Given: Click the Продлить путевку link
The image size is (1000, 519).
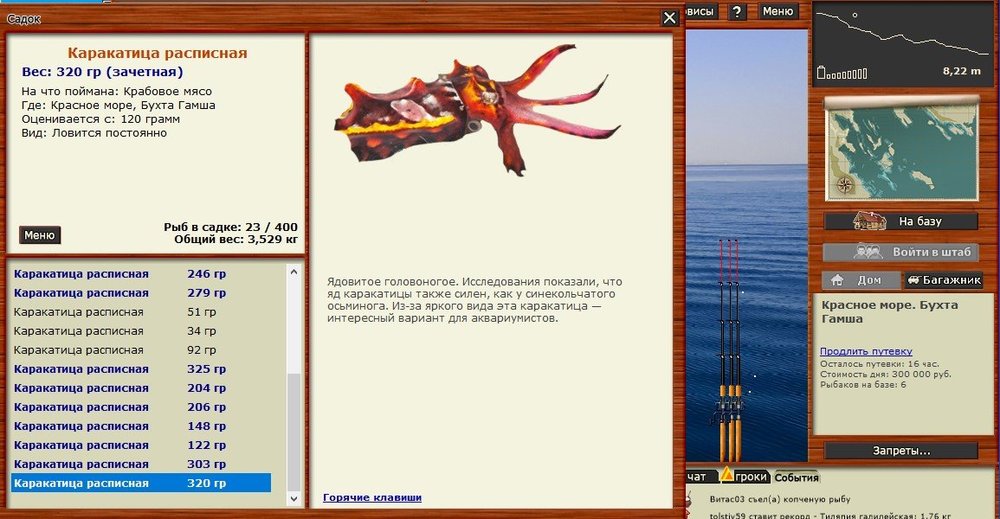Looking at the screenshot, I should [866, 351].
